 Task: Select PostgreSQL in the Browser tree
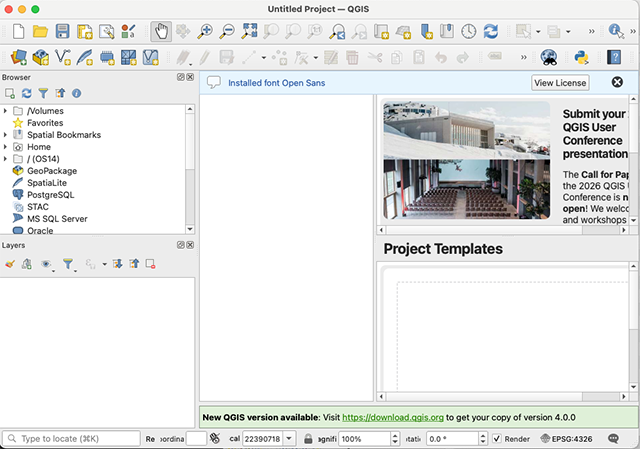51,195
